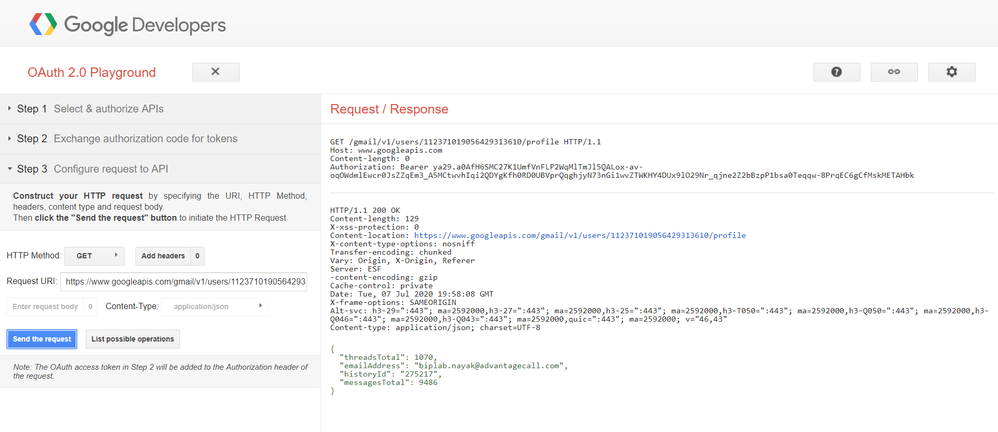The width and height of the screenshot is (998, 432).
Task: Click the Request / Response heading
Action: [389, 108]
